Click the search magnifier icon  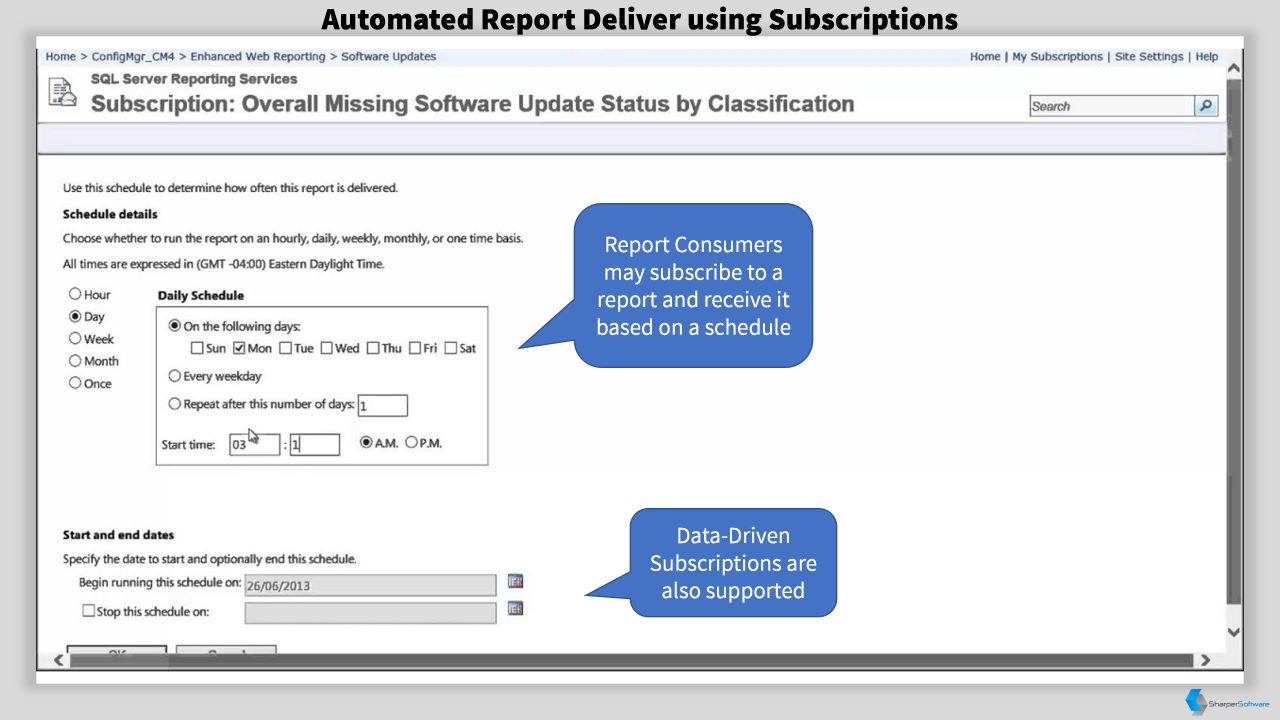1206,106
